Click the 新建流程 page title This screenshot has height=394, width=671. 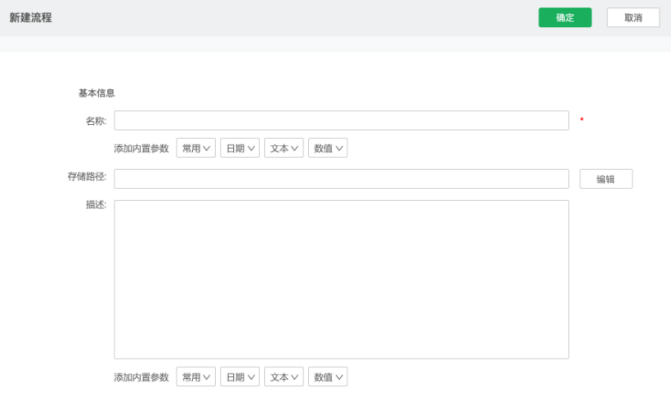(x=31, y=18)
